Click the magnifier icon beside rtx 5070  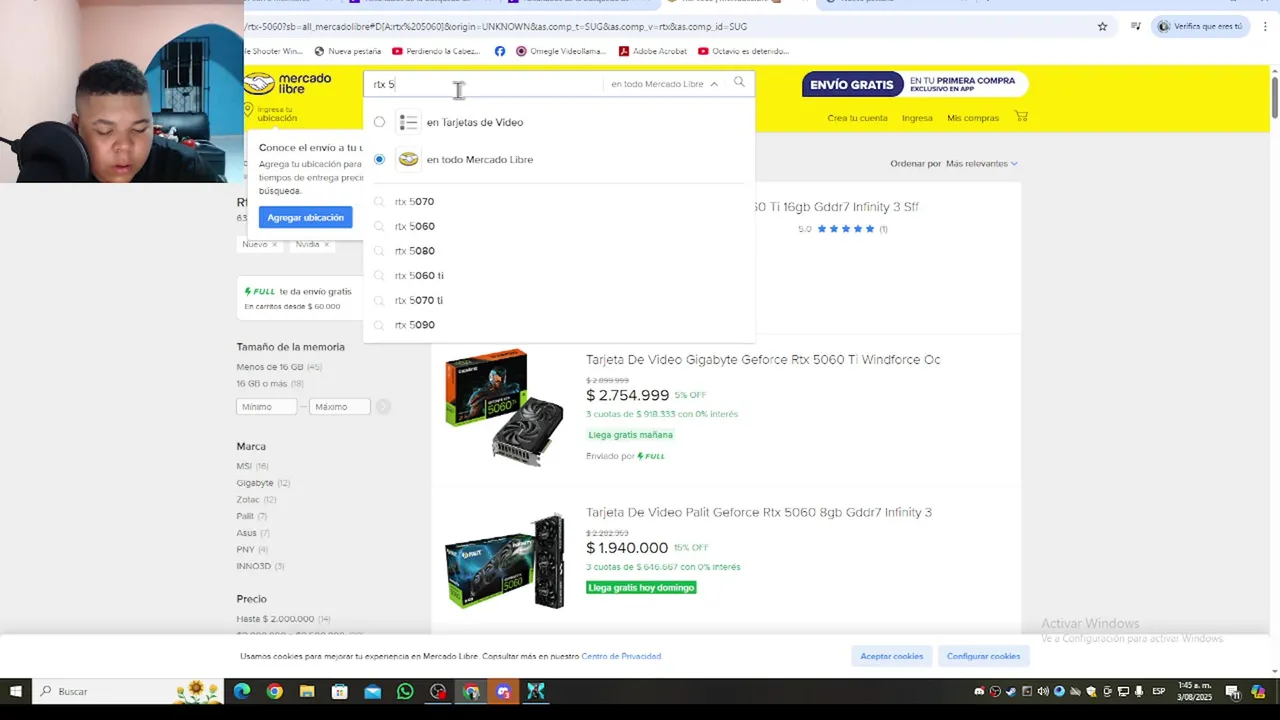coord(379,202)
